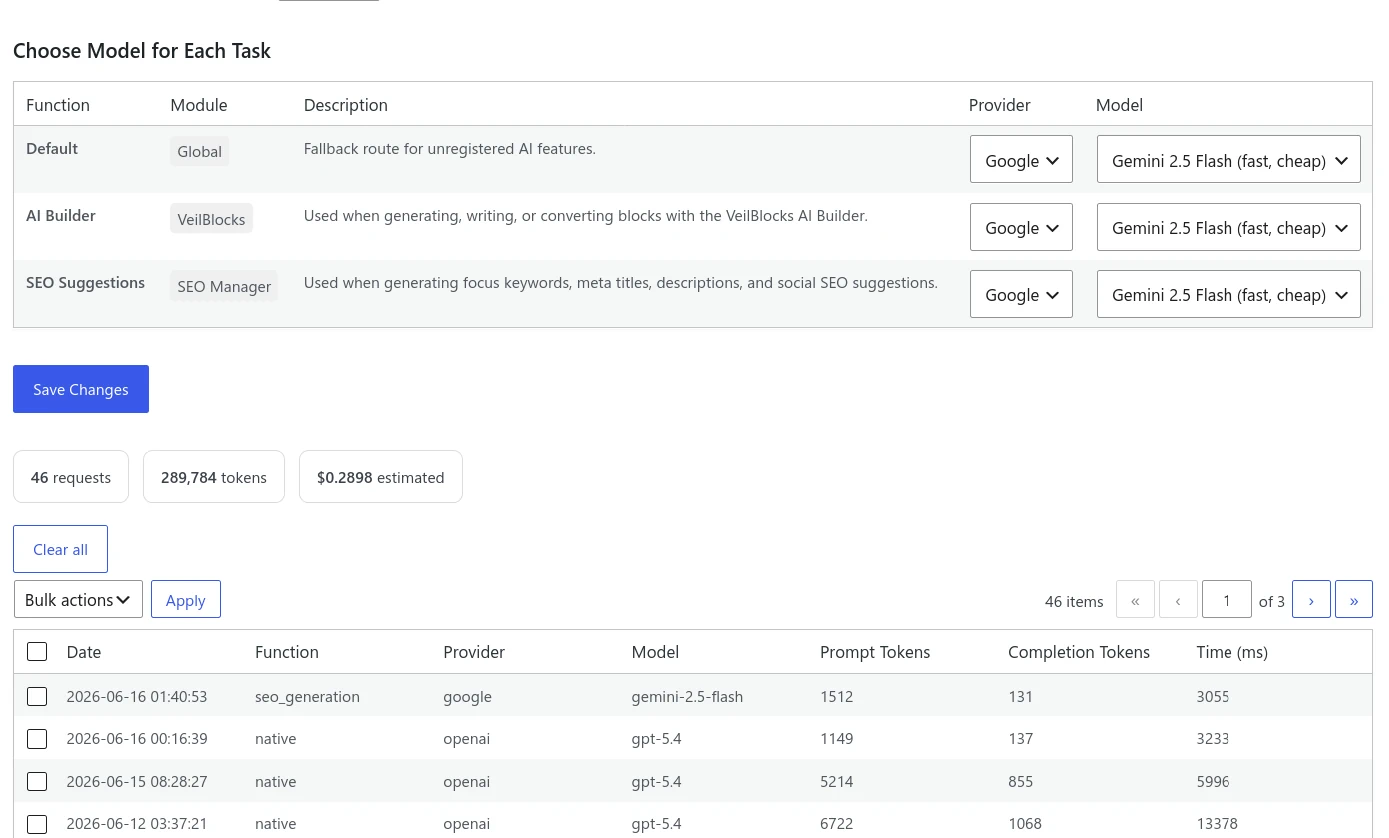Click the Completion Tokens column header
Viewport: 1389px width, 838px height.
coord(1079,652)
